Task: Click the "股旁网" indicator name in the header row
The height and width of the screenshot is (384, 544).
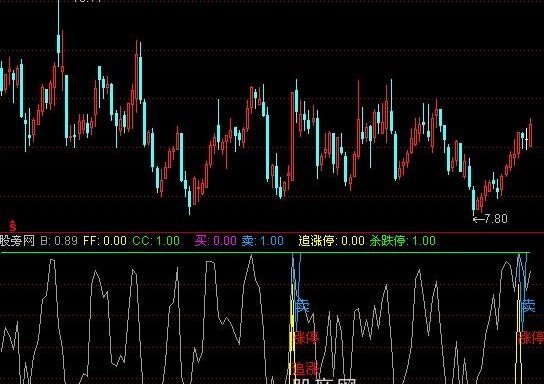Action: (17, 241)
